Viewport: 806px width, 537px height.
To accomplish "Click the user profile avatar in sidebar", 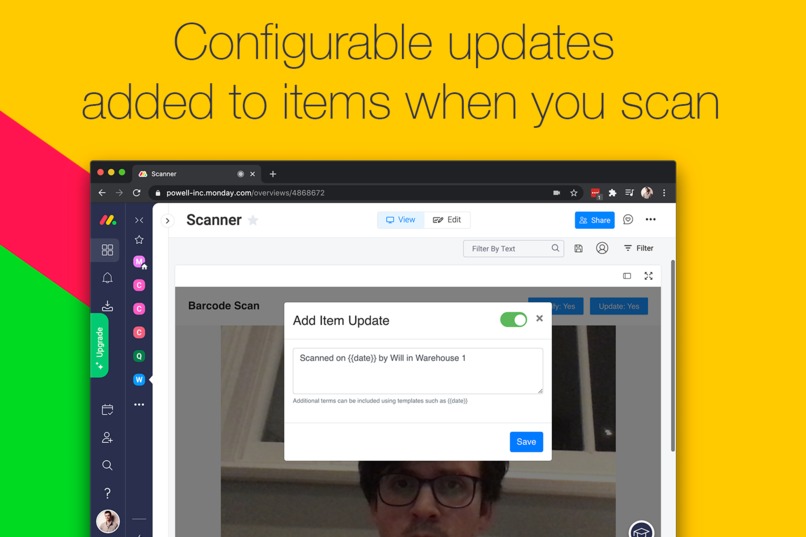I will [x=108, y=521].
